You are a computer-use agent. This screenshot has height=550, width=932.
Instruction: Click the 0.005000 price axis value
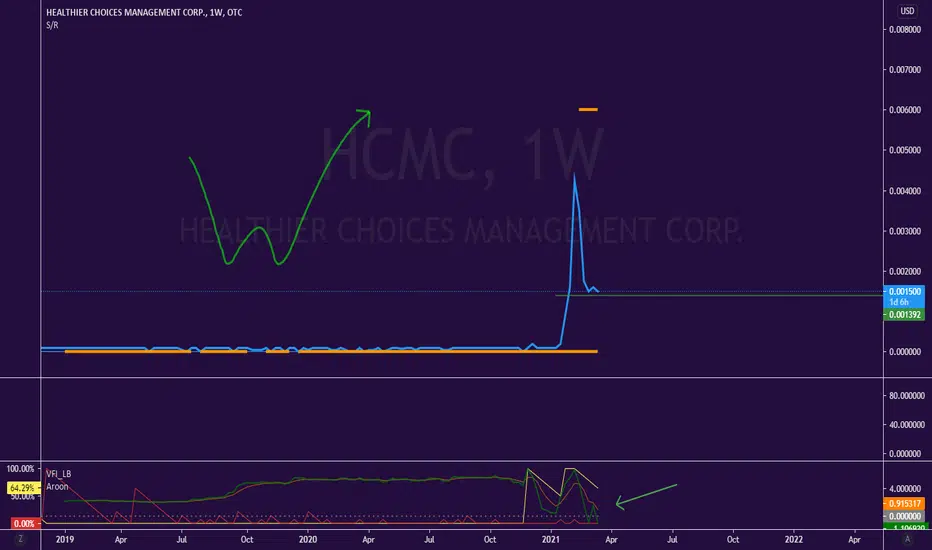905,150
